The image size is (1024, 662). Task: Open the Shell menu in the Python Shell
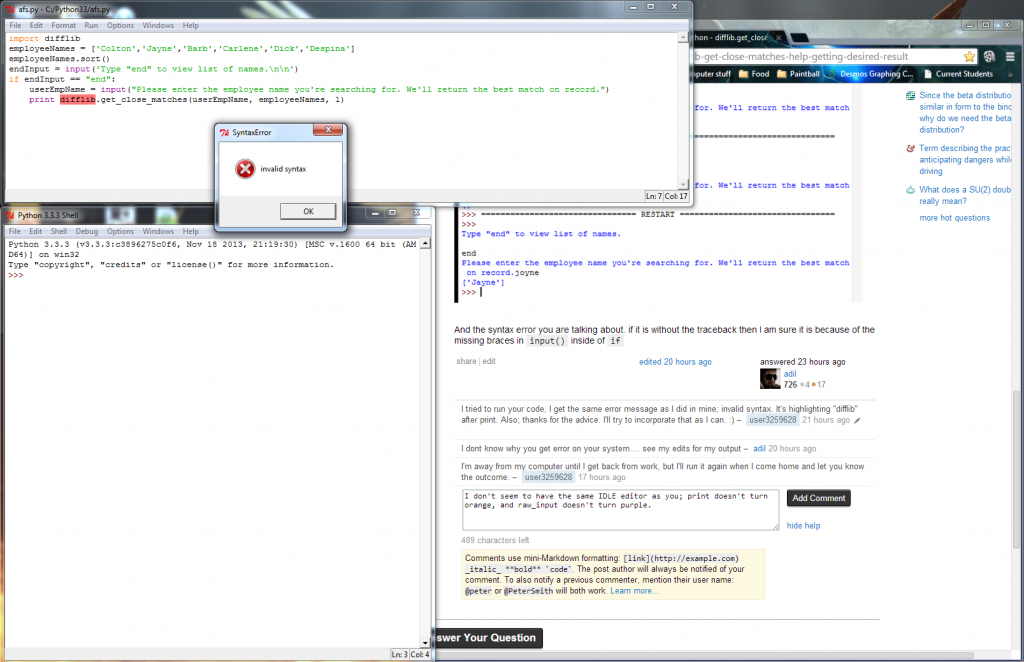[x=57, y=231]
